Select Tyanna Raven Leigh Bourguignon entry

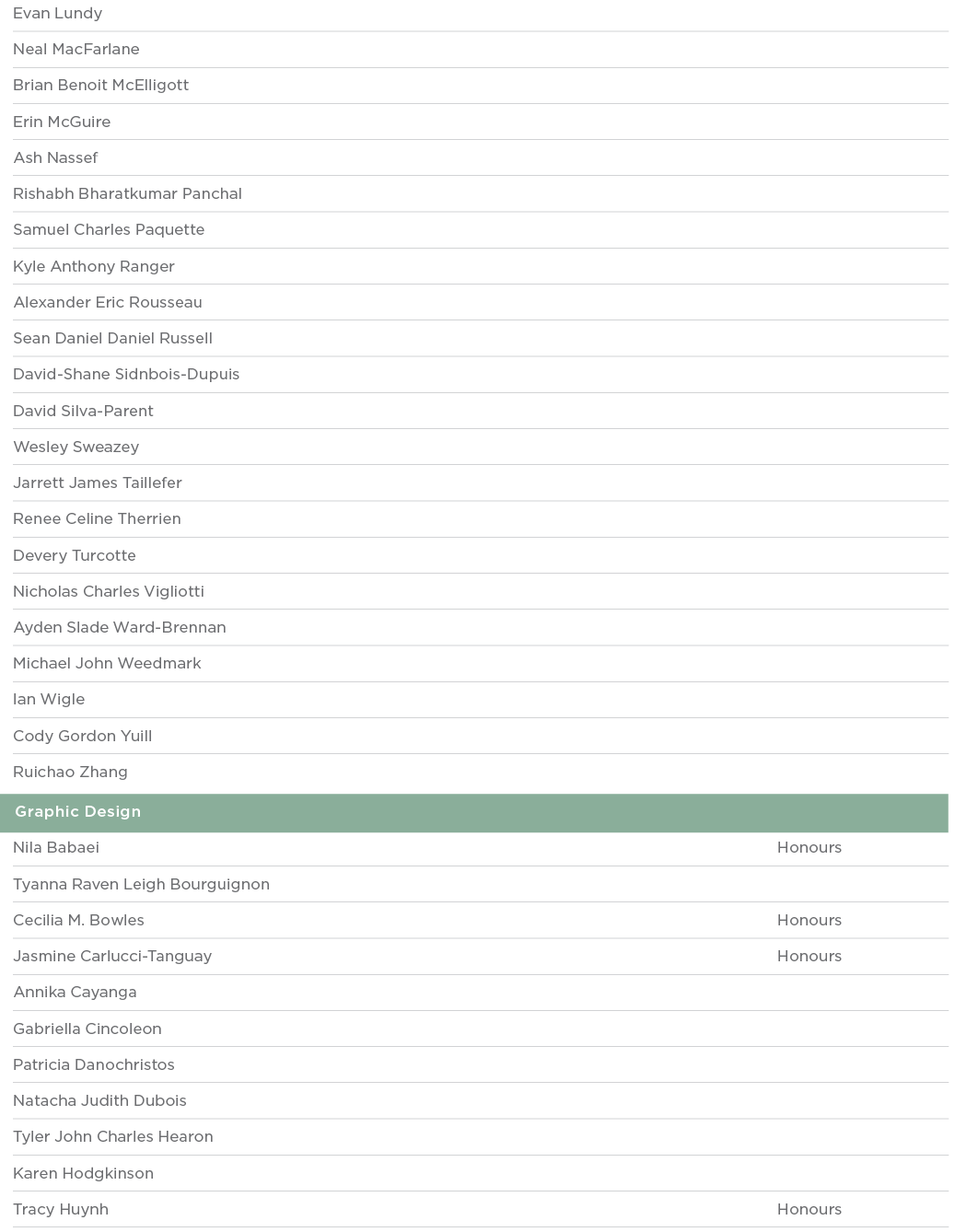141,885
